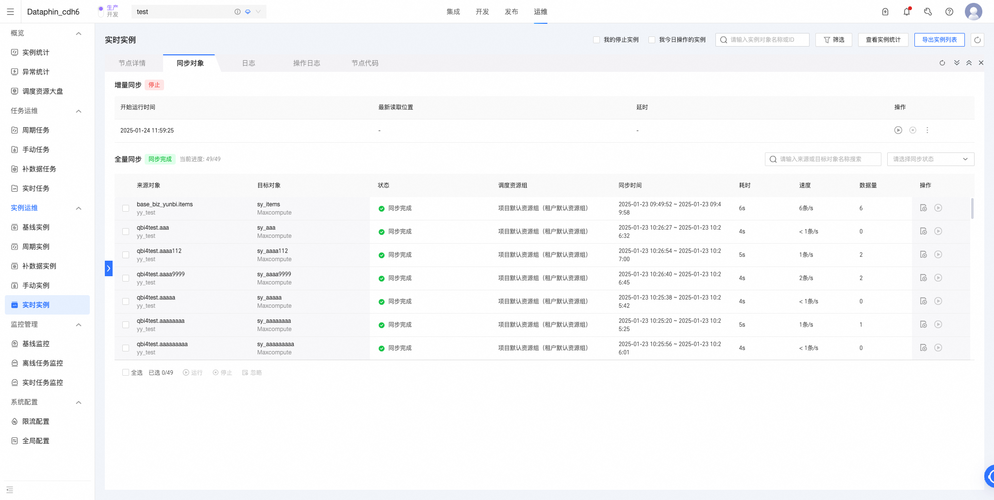994x500 pixels.
Task: Click the blue sidebar expand arrow handle
Action: tap(108, 268)
